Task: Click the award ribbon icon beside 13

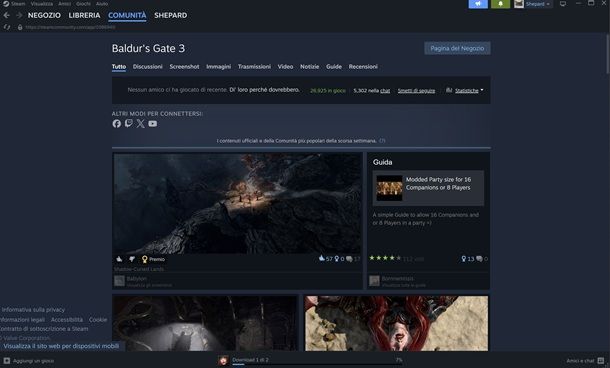Action: (x=464, y=259)
